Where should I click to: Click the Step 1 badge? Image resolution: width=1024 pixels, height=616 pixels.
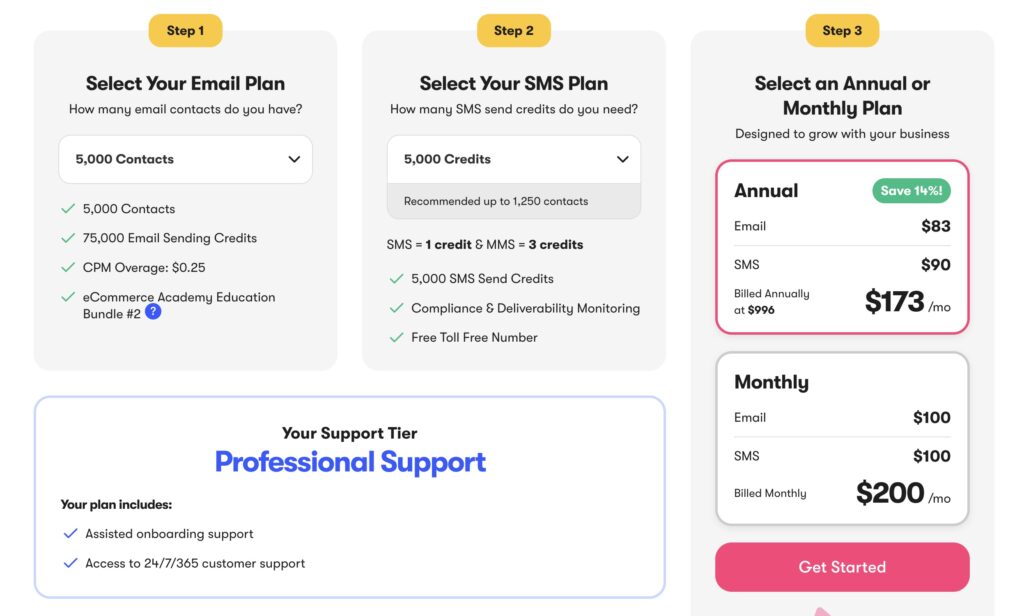pyautogui.click(x=185, y=30)
